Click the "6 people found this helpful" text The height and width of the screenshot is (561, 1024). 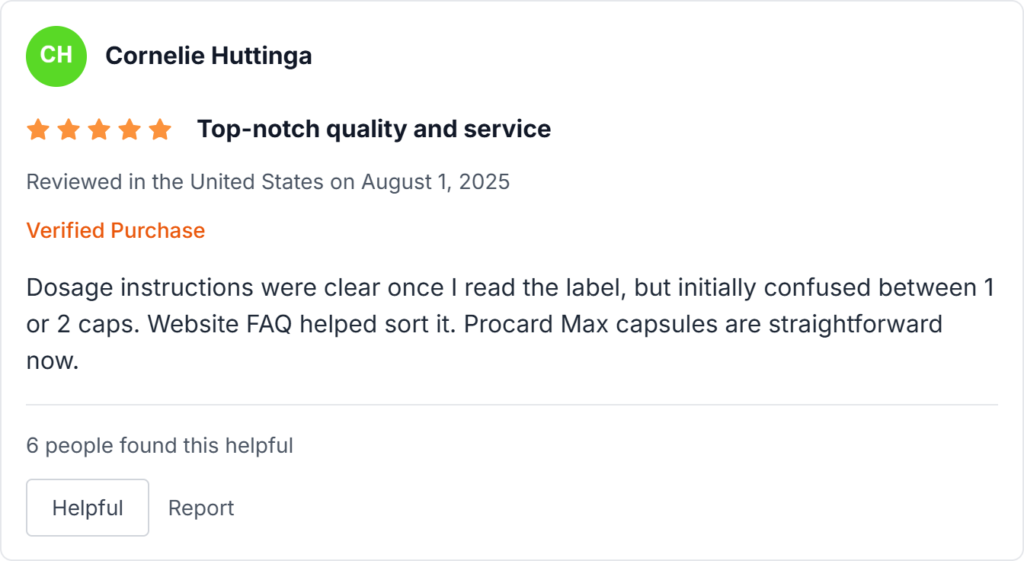pos(159,445)
